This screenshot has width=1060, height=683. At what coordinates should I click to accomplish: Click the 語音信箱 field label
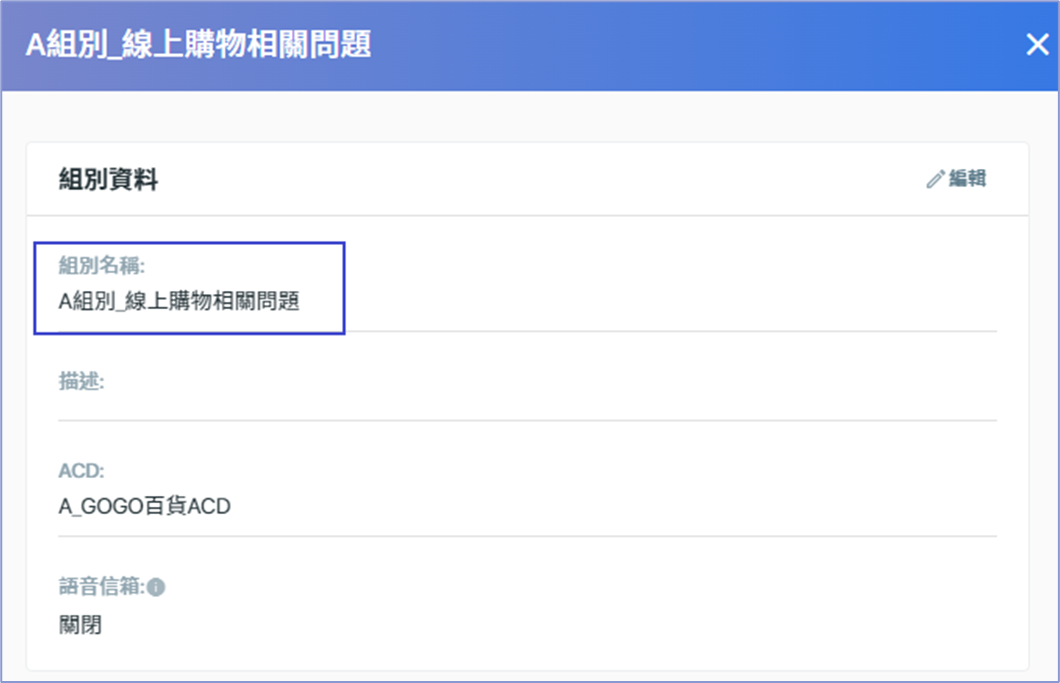click(101, 586)
